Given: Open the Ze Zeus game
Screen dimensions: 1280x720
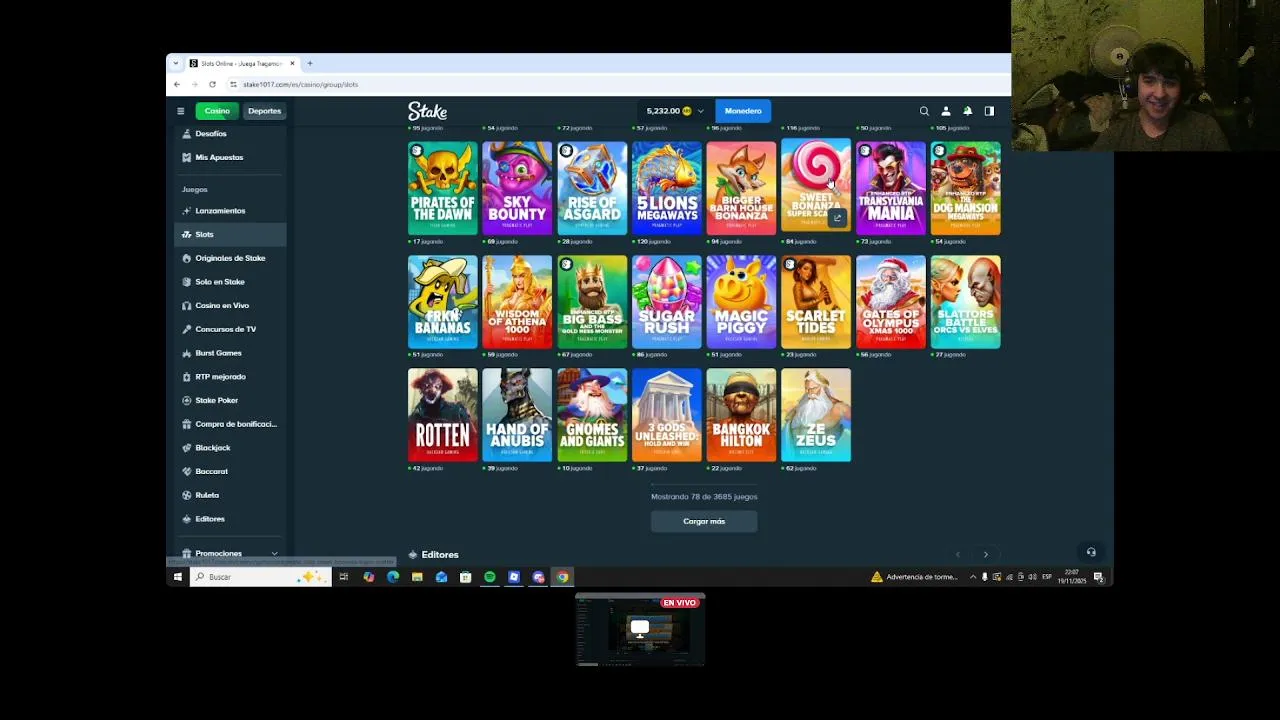Looking at the screenshot, I should 816,415.
